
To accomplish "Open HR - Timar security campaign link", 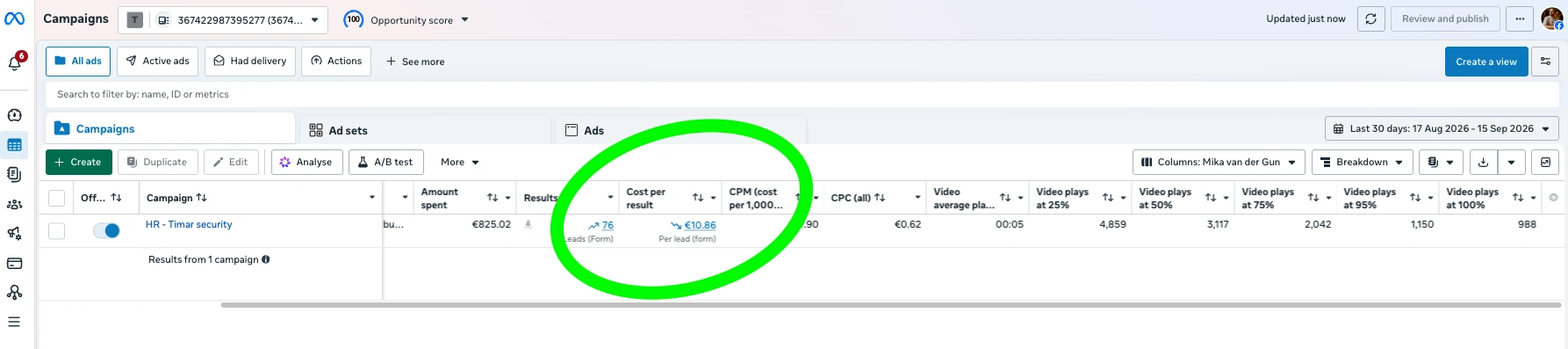I will [189, 225].
